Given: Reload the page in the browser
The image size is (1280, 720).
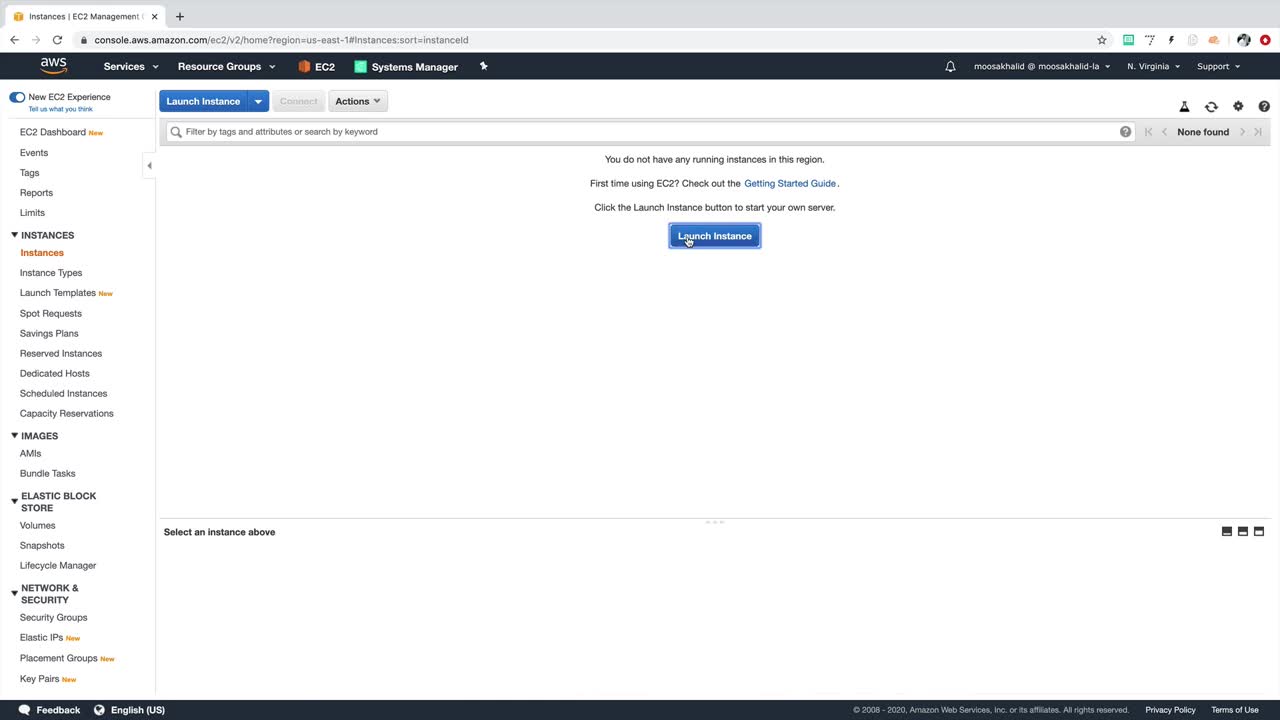Looking at the screenshot, I should pyautogui.click(x=57, y=40).
